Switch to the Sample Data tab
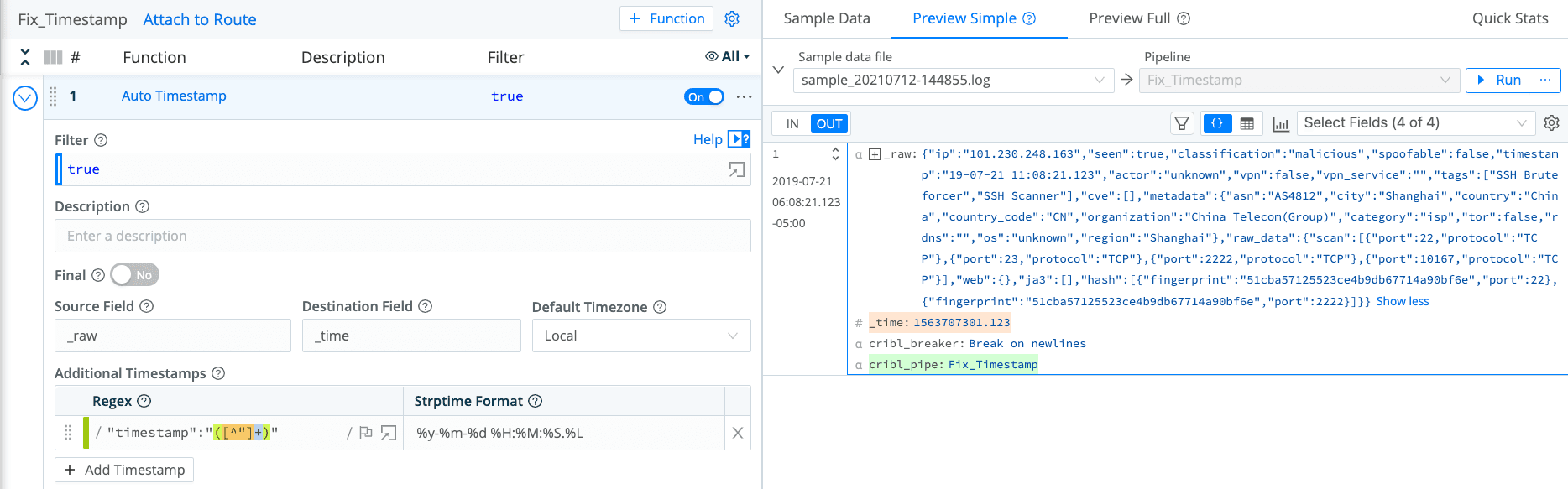 tap(826, 18)
